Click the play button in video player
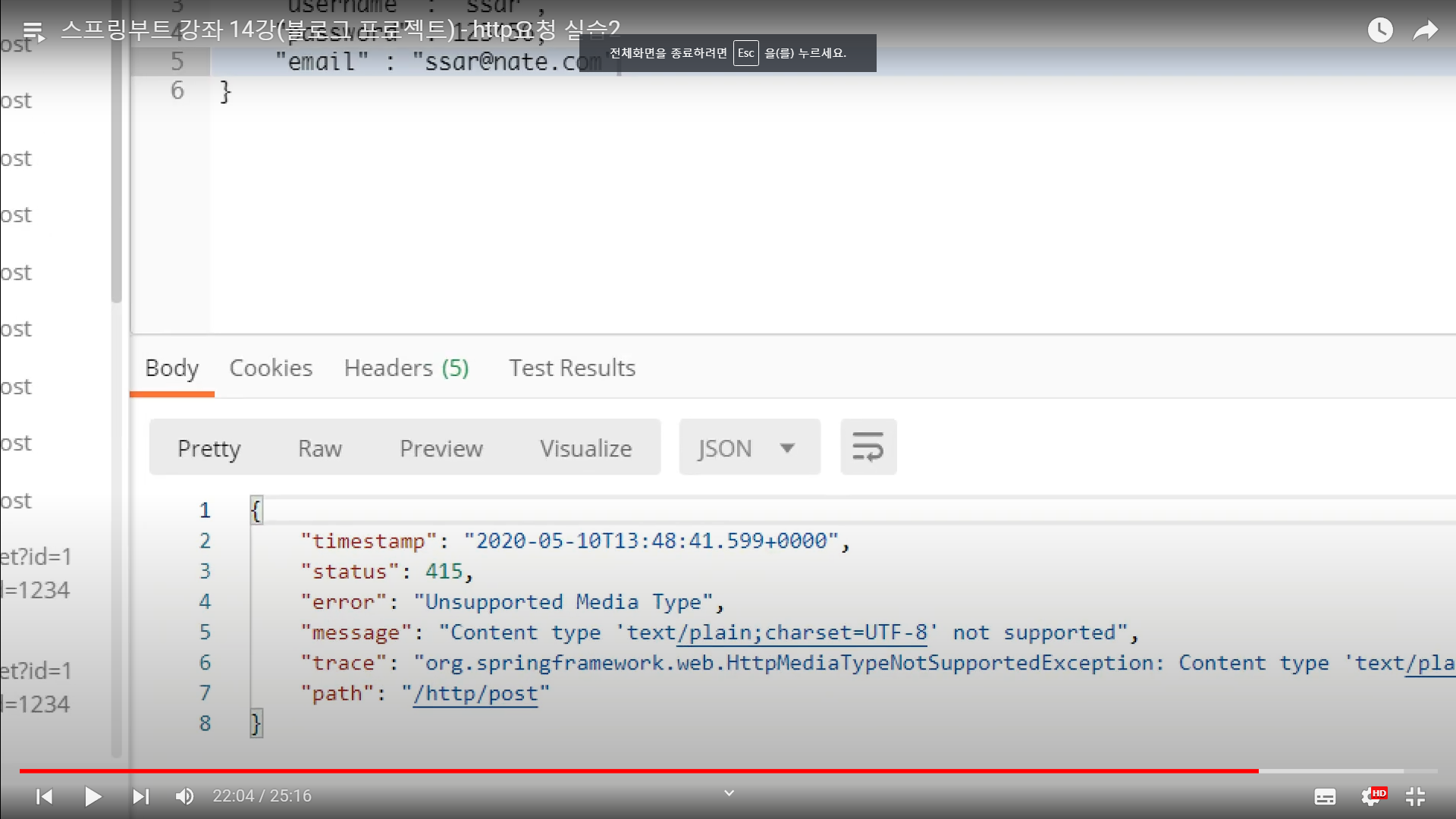Viewport: 1456px width, 819px height. [93, 796]
